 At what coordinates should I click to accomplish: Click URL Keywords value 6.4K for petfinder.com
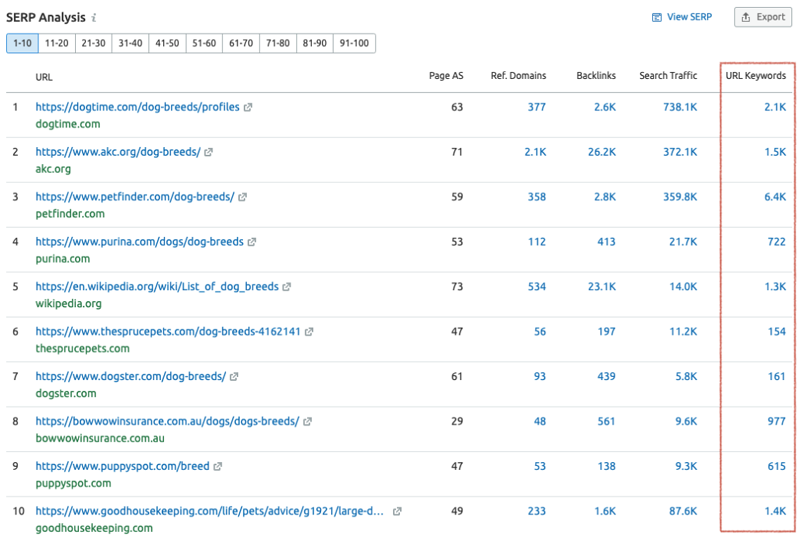775,197
